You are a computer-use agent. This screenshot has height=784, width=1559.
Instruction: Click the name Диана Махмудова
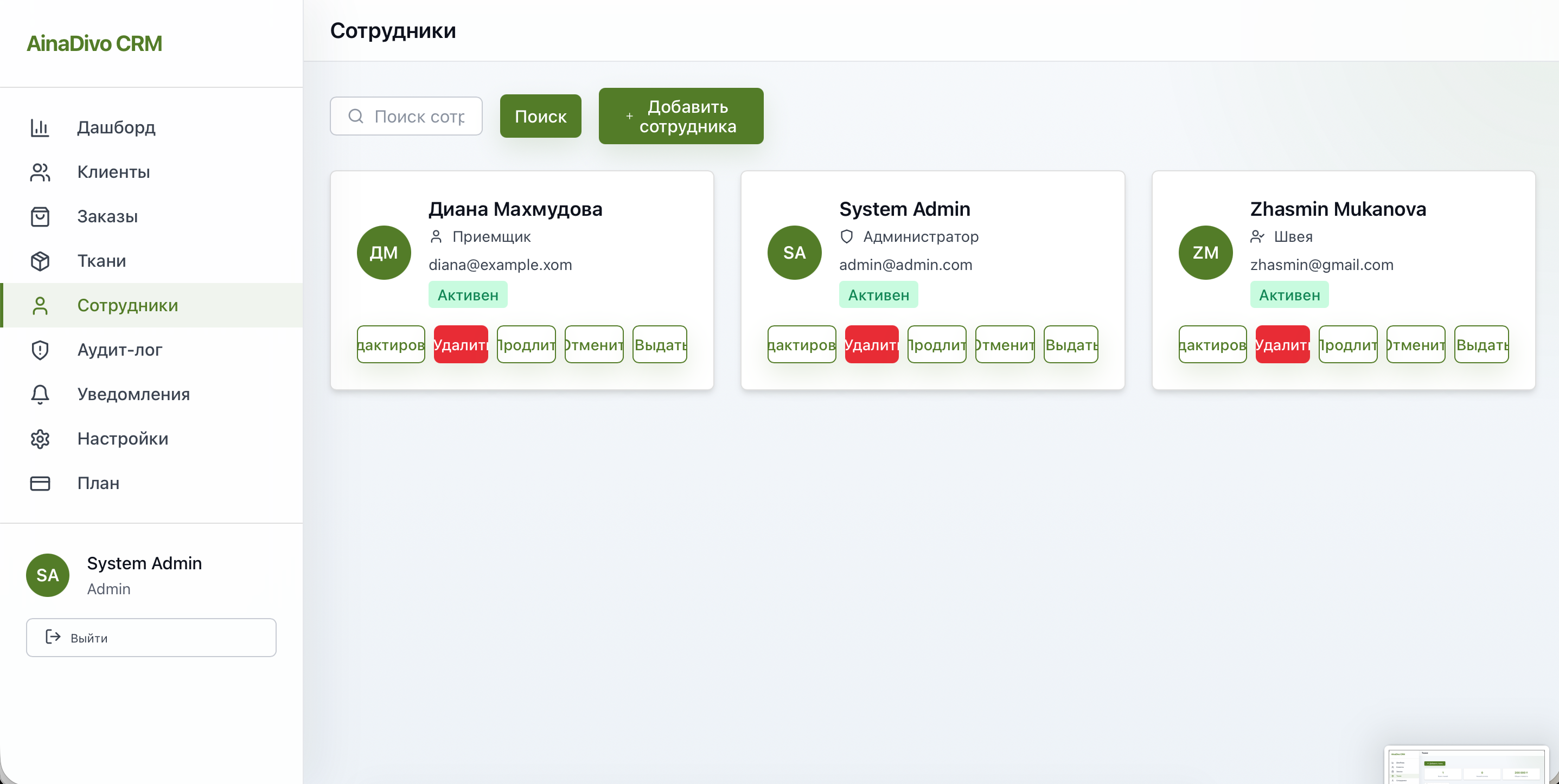point(515,209)
